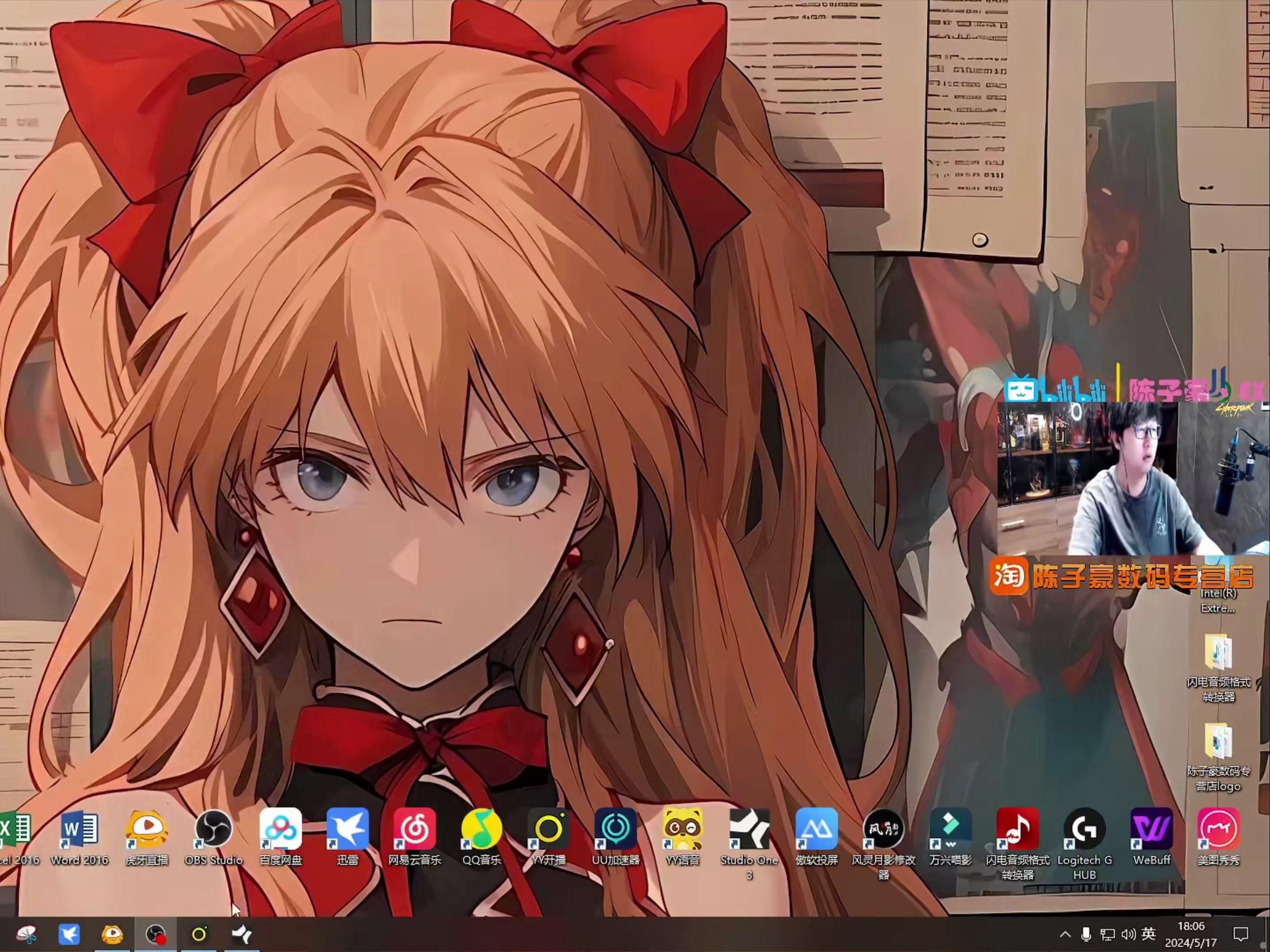This screenshot has width=1270, height=952.
Task: Open the Word 2016 desktop shortcut
Action: tap(79, 837)
